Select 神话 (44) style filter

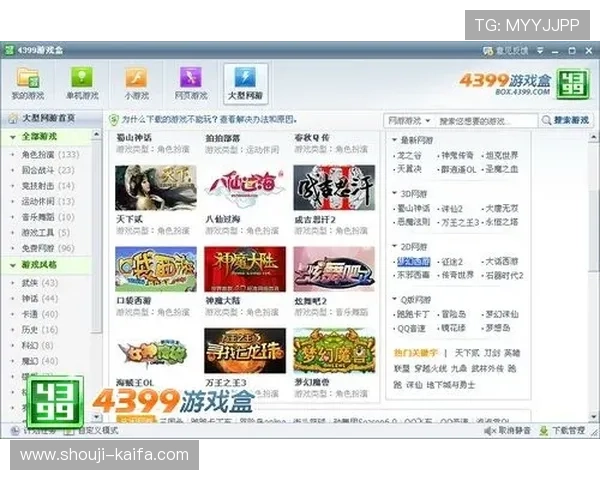tap(40, 299)
